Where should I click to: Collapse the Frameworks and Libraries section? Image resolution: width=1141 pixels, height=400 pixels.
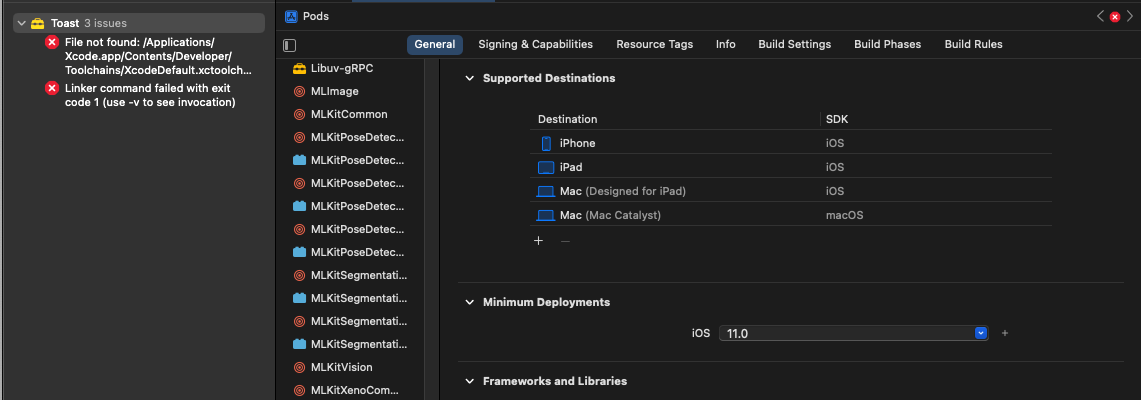[469, 381]
